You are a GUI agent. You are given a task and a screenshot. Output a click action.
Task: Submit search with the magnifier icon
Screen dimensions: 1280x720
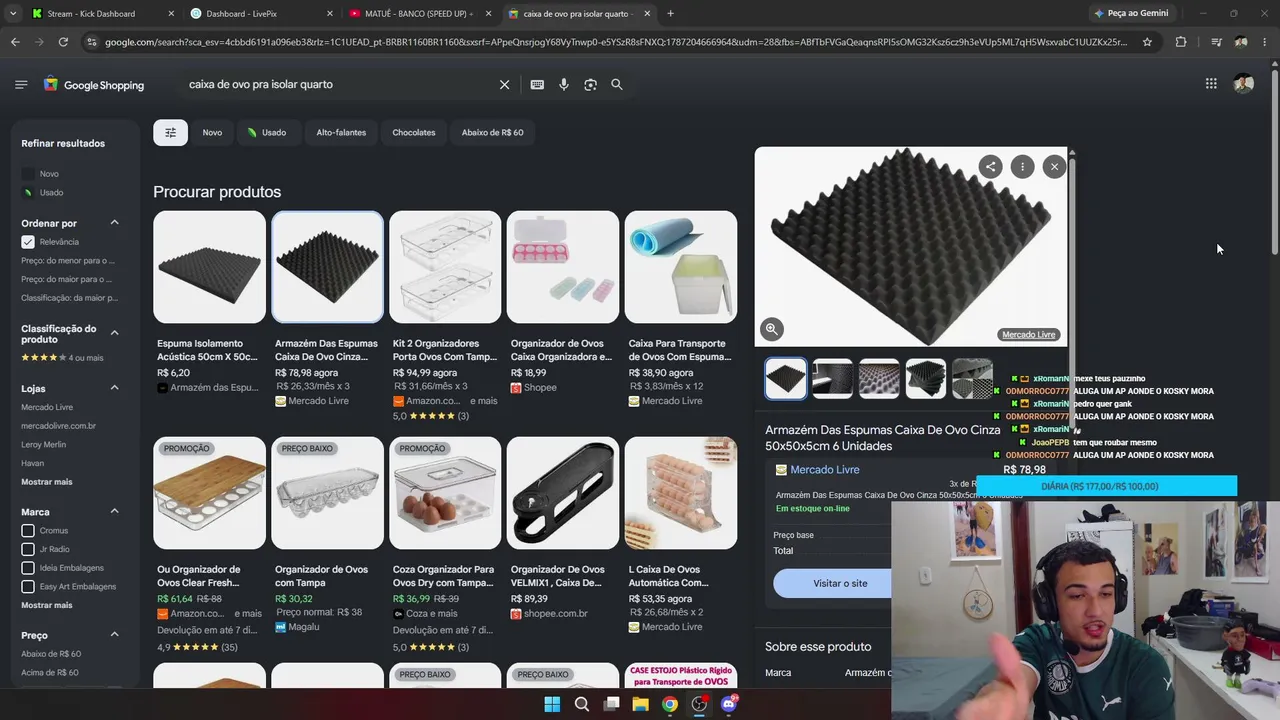617,85
